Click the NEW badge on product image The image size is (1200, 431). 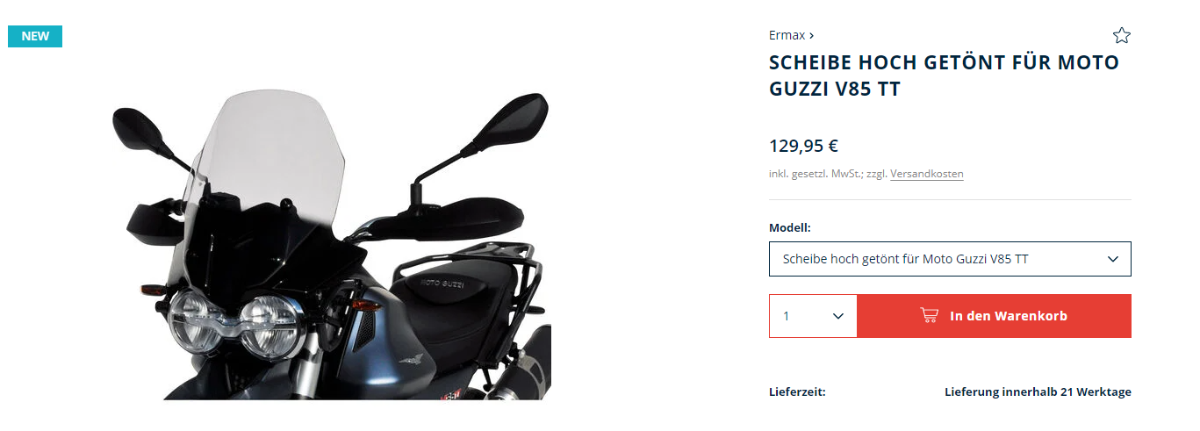pos(35,36)
